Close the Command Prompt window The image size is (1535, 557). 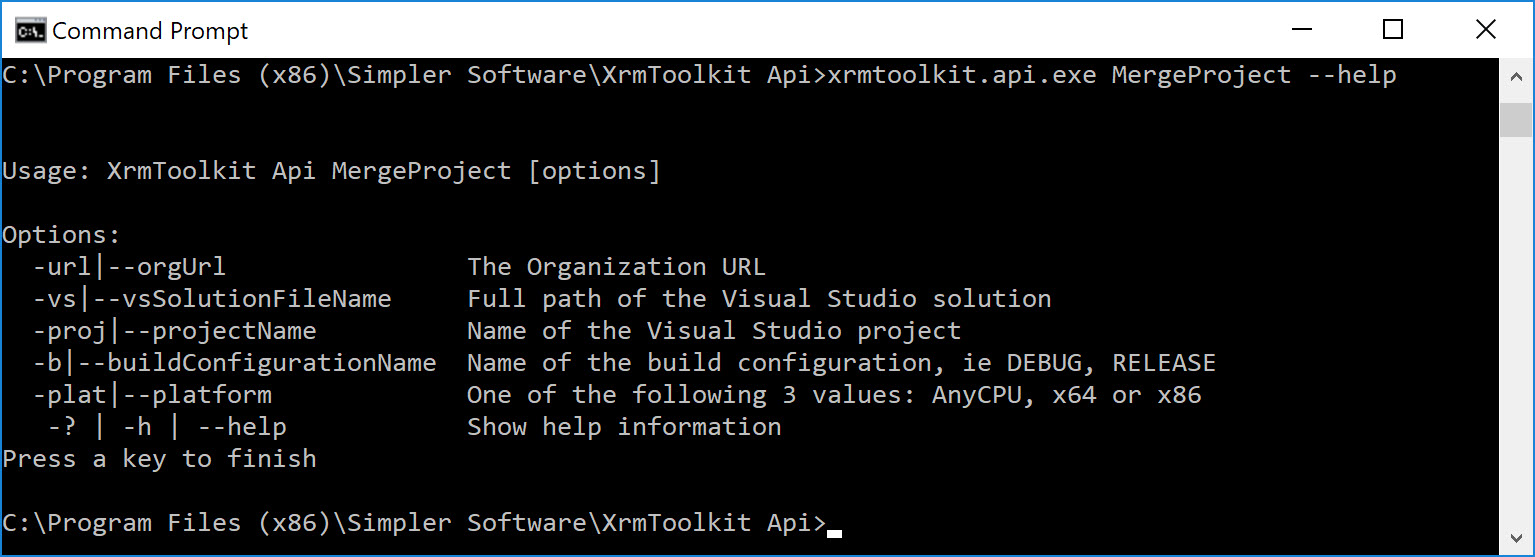pyautogui.click(x=1486, y=30)
